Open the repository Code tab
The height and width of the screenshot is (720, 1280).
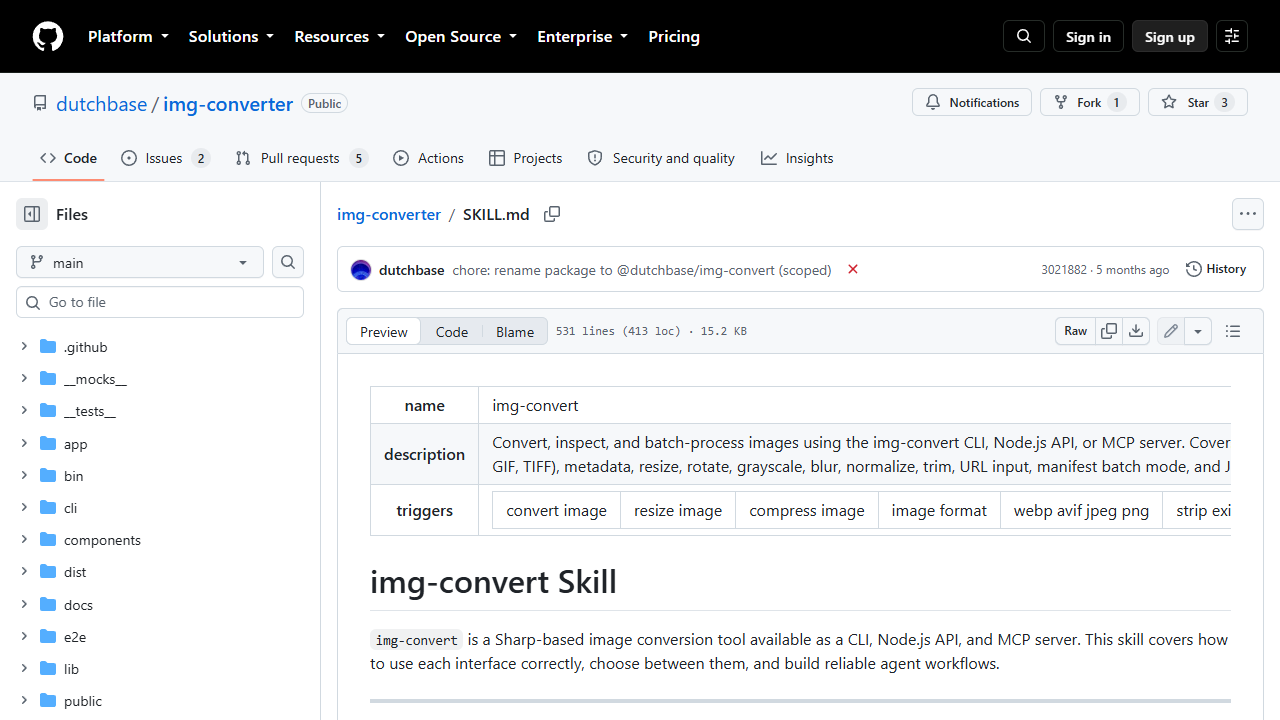click(x=69, y=158)
